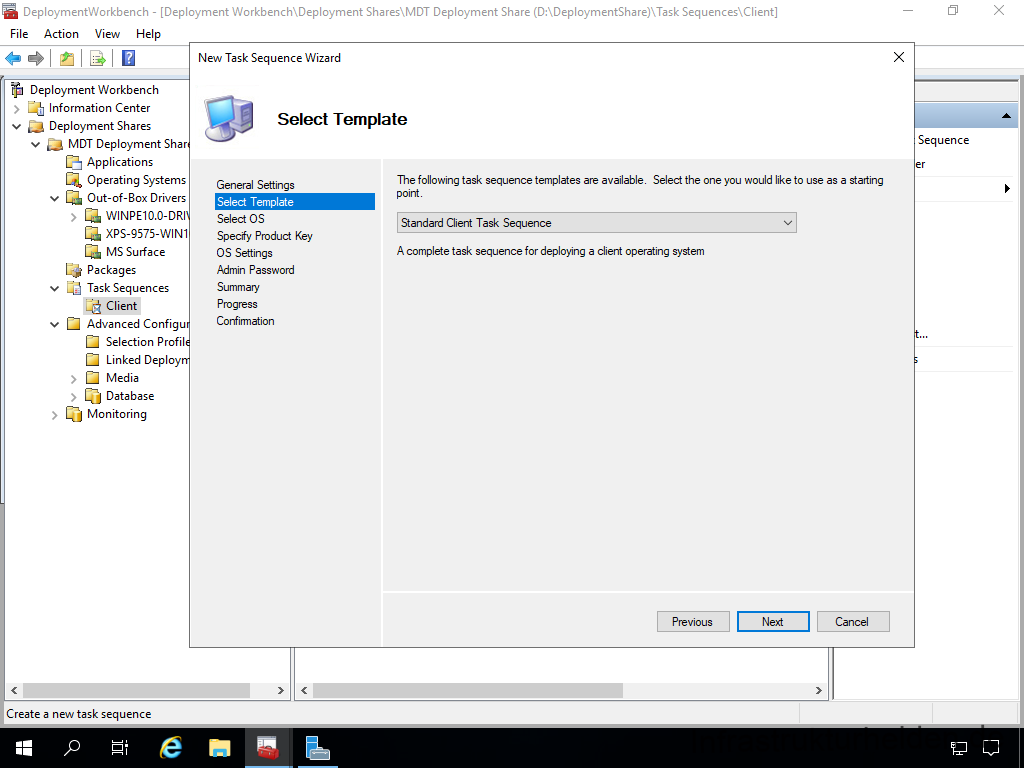The width and height of the screenshot is (1024, 768).
Task: Open taskbar Search
Action: click(72, 748)
